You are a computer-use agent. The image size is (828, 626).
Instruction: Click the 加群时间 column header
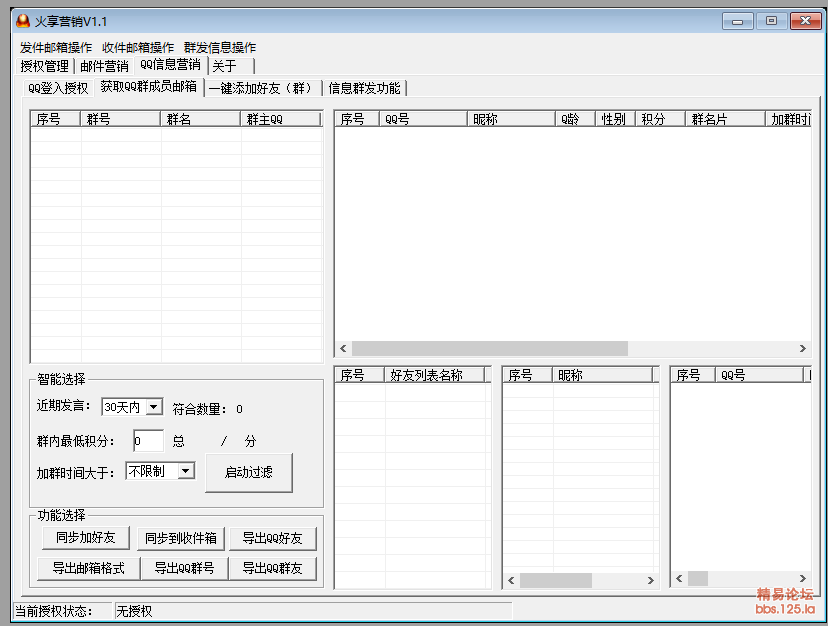pos(789,119)
